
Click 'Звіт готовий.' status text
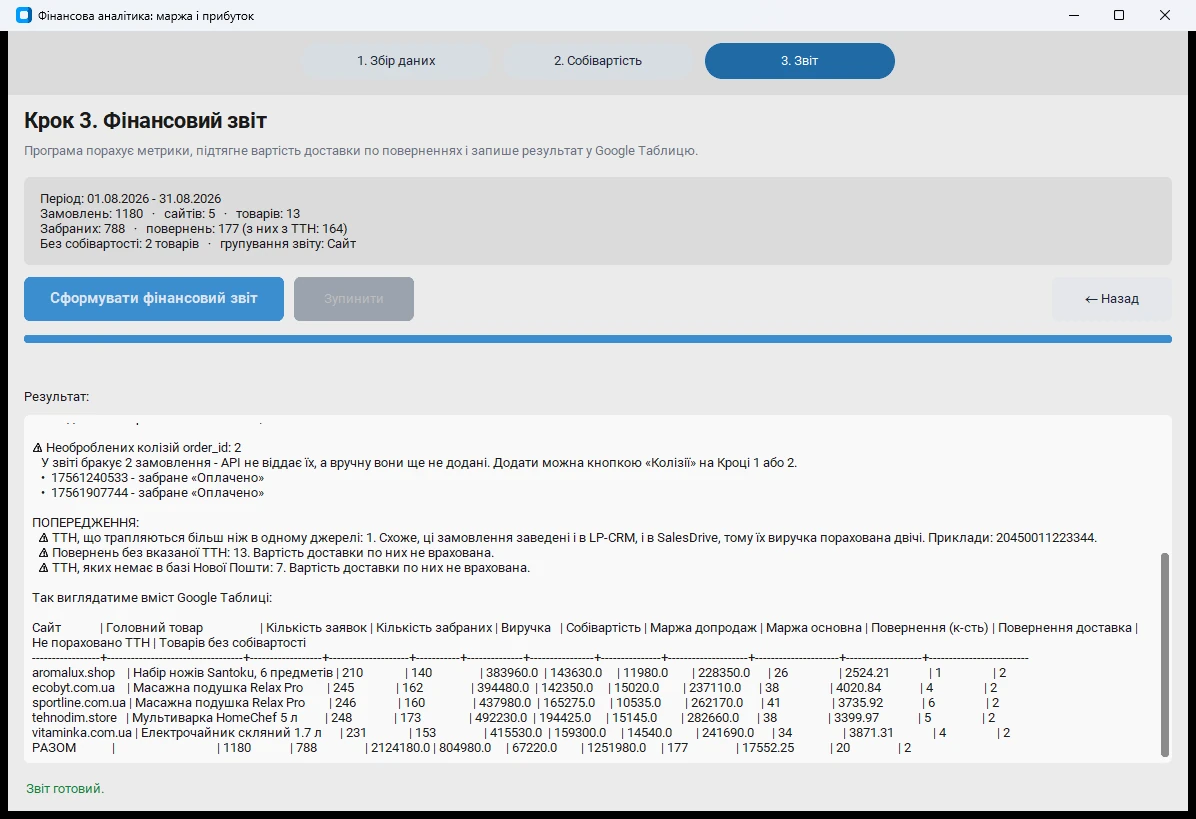tap(65, 788)
